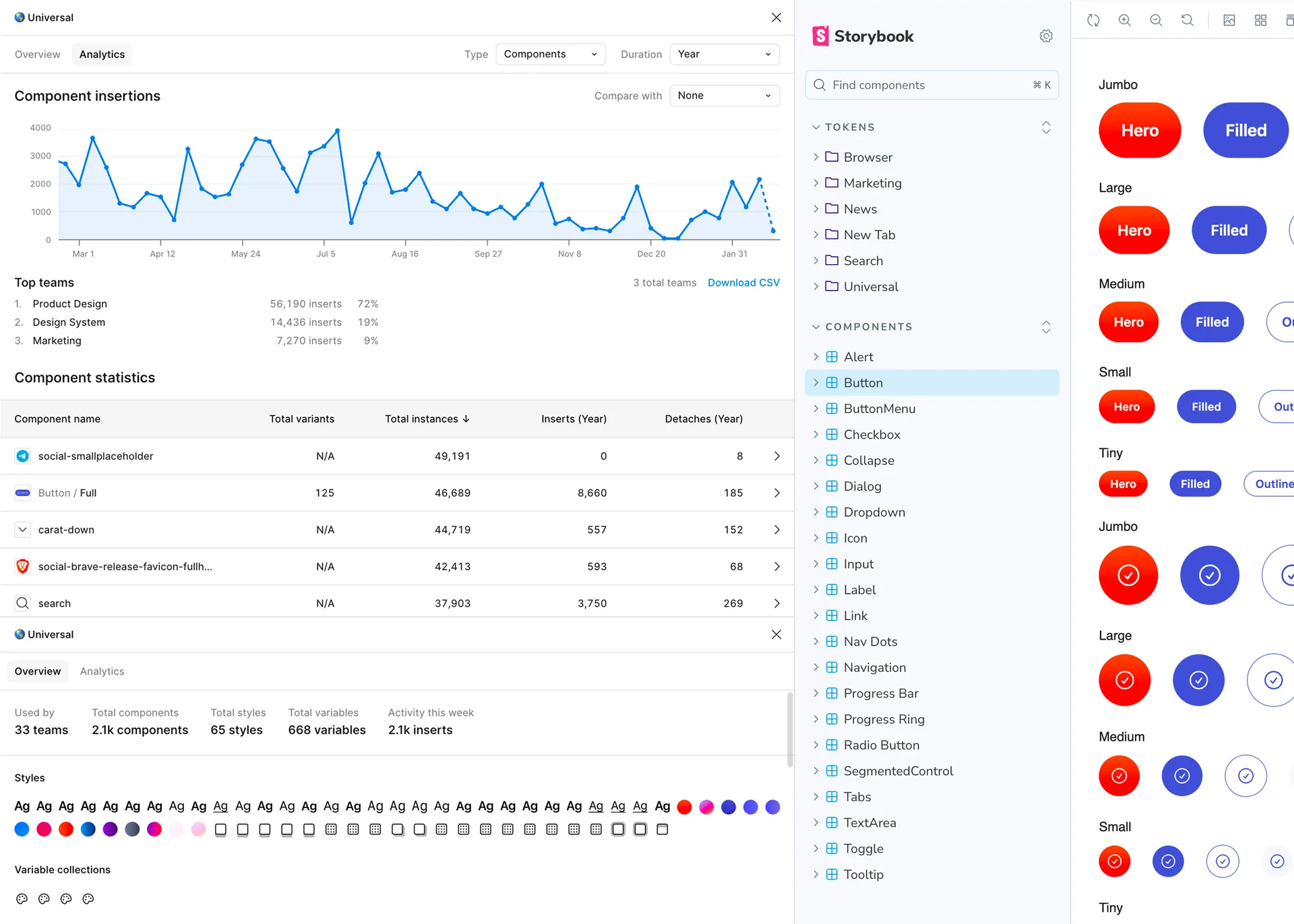1294x924 pixels.
Task: Open the Compare with None dropdown
Action: [725, 96]
